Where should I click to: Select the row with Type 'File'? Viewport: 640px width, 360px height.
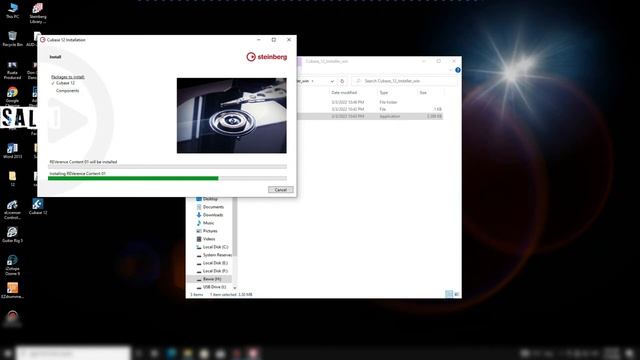pyautogui.click(x=371, y=109)
